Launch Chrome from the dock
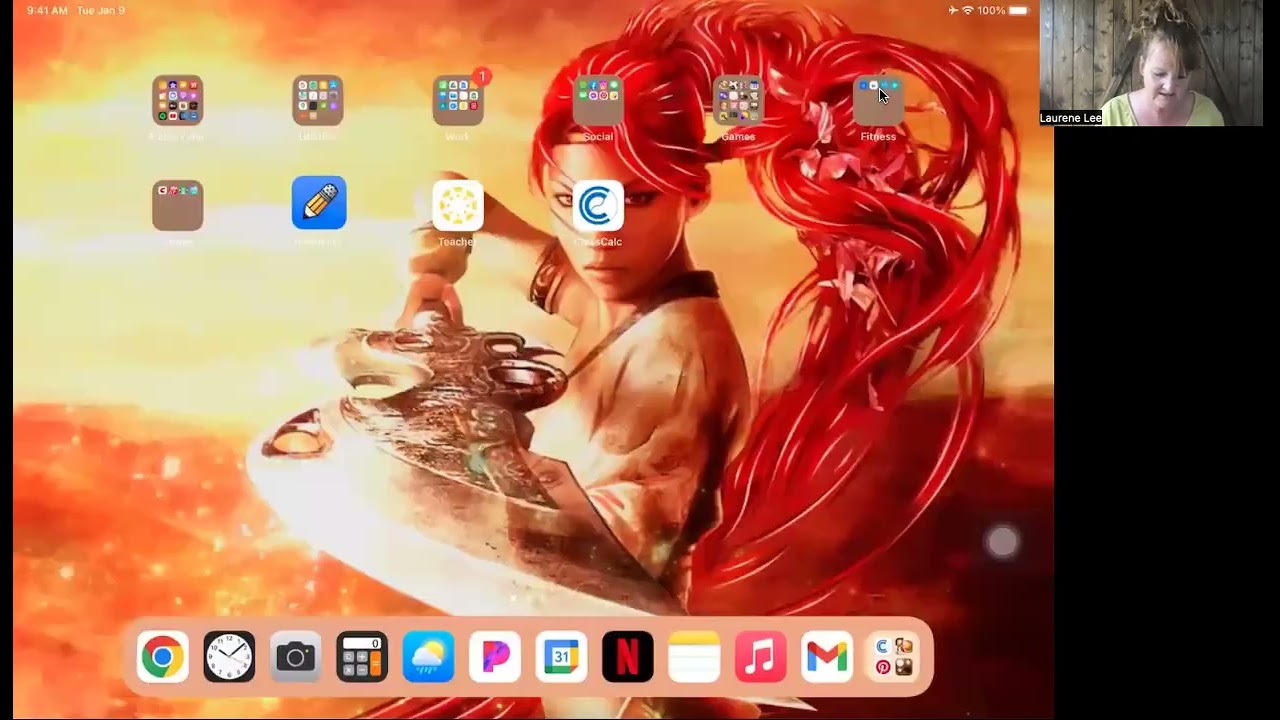The height and width of the screenshot is (720, 1280). tap(163, 657)
